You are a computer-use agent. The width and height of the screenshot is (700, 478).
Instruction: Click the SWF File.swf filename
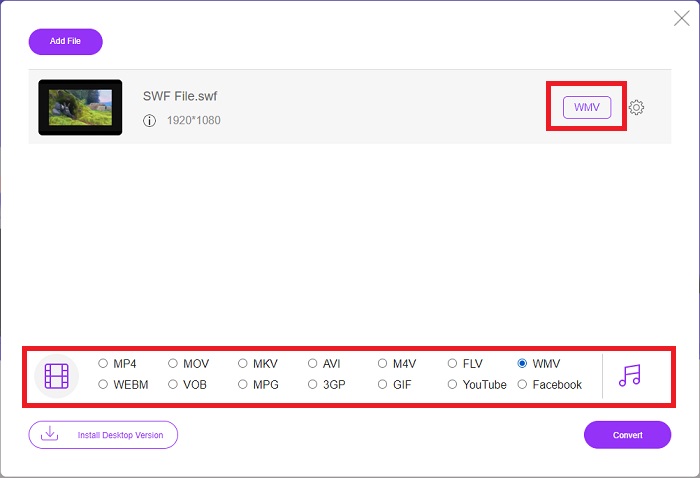pos(180,96)
